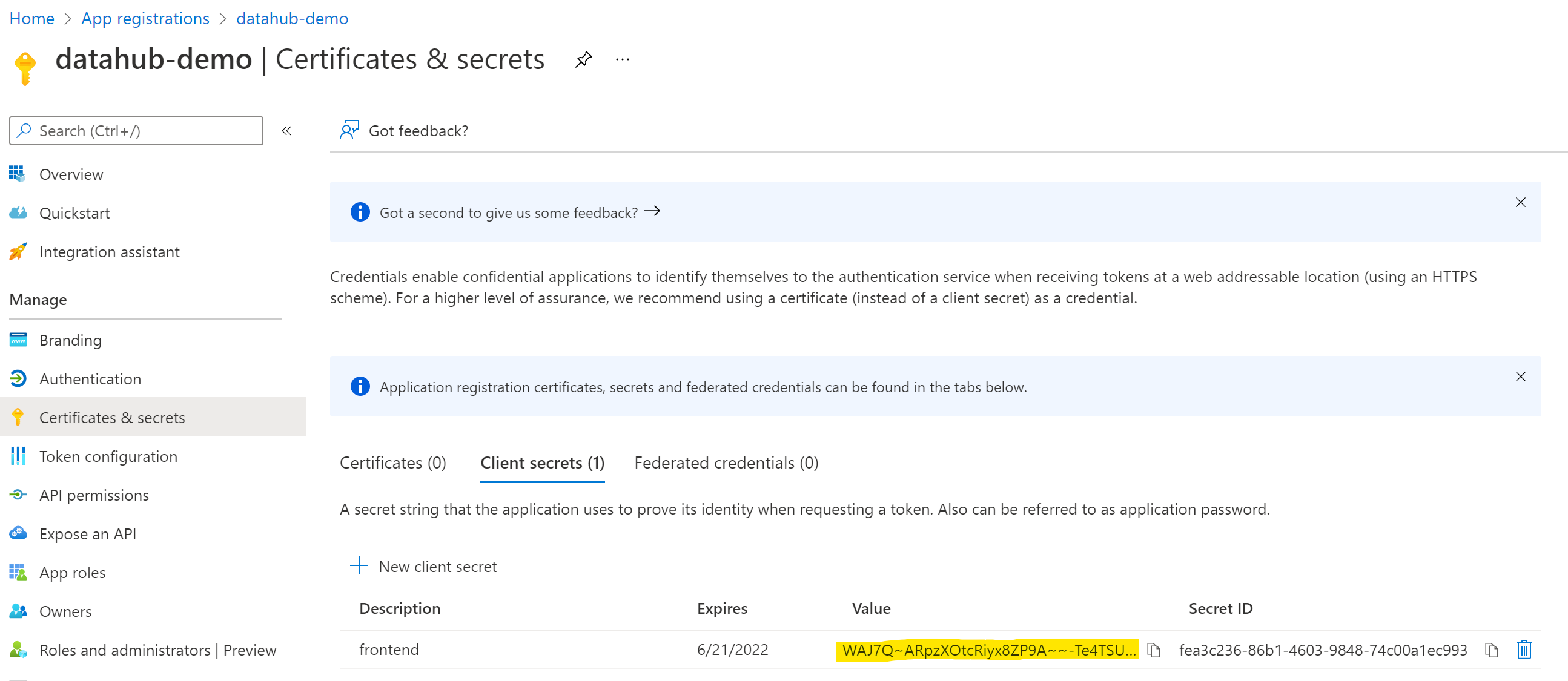Screen dimensions: 1568x681
Task: Open the Quickstart section
Action: click(x=74, y=212)
